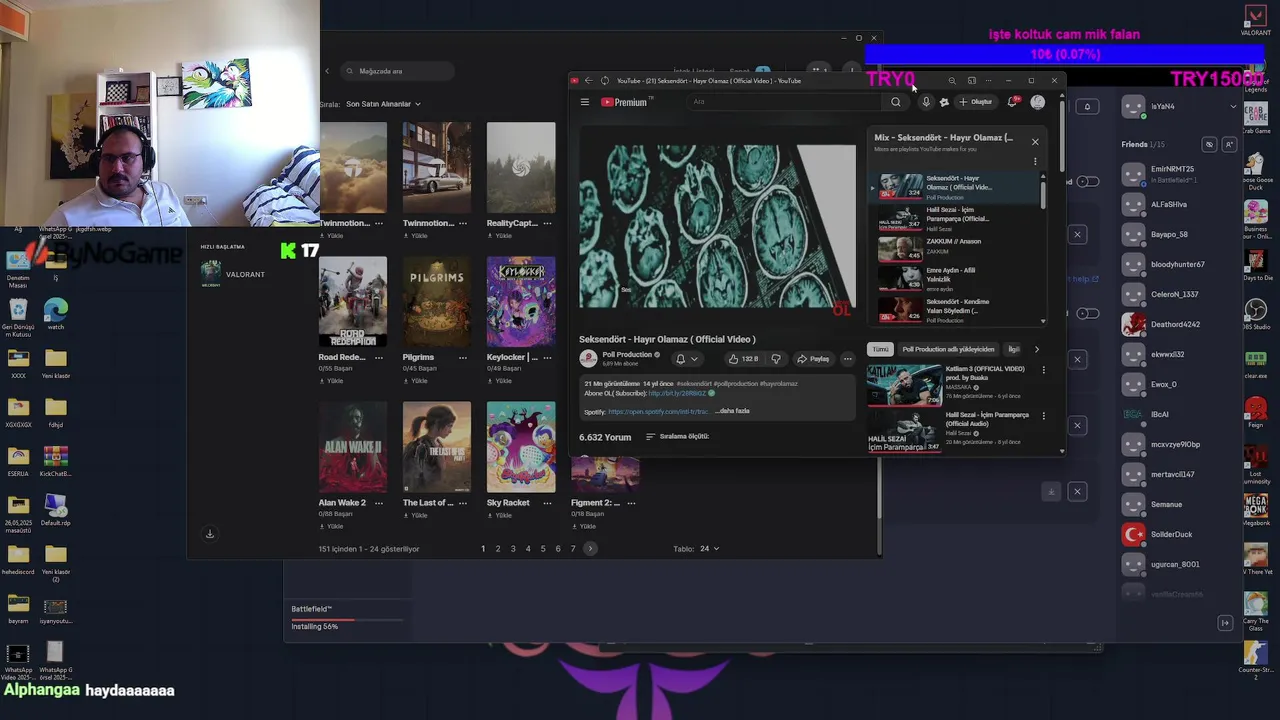Click the Keylocker game cover

pos(521,302)
